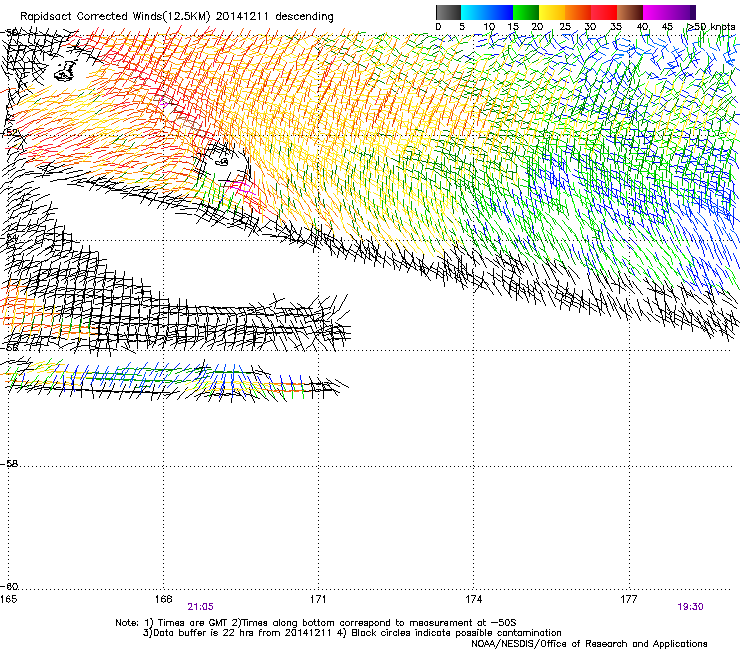Click the 'NOAA/NESDIS/Office of Research and Applications' credit
This screenshot has width=740, height=650.
pyautogui.click(x=589, y=644)
